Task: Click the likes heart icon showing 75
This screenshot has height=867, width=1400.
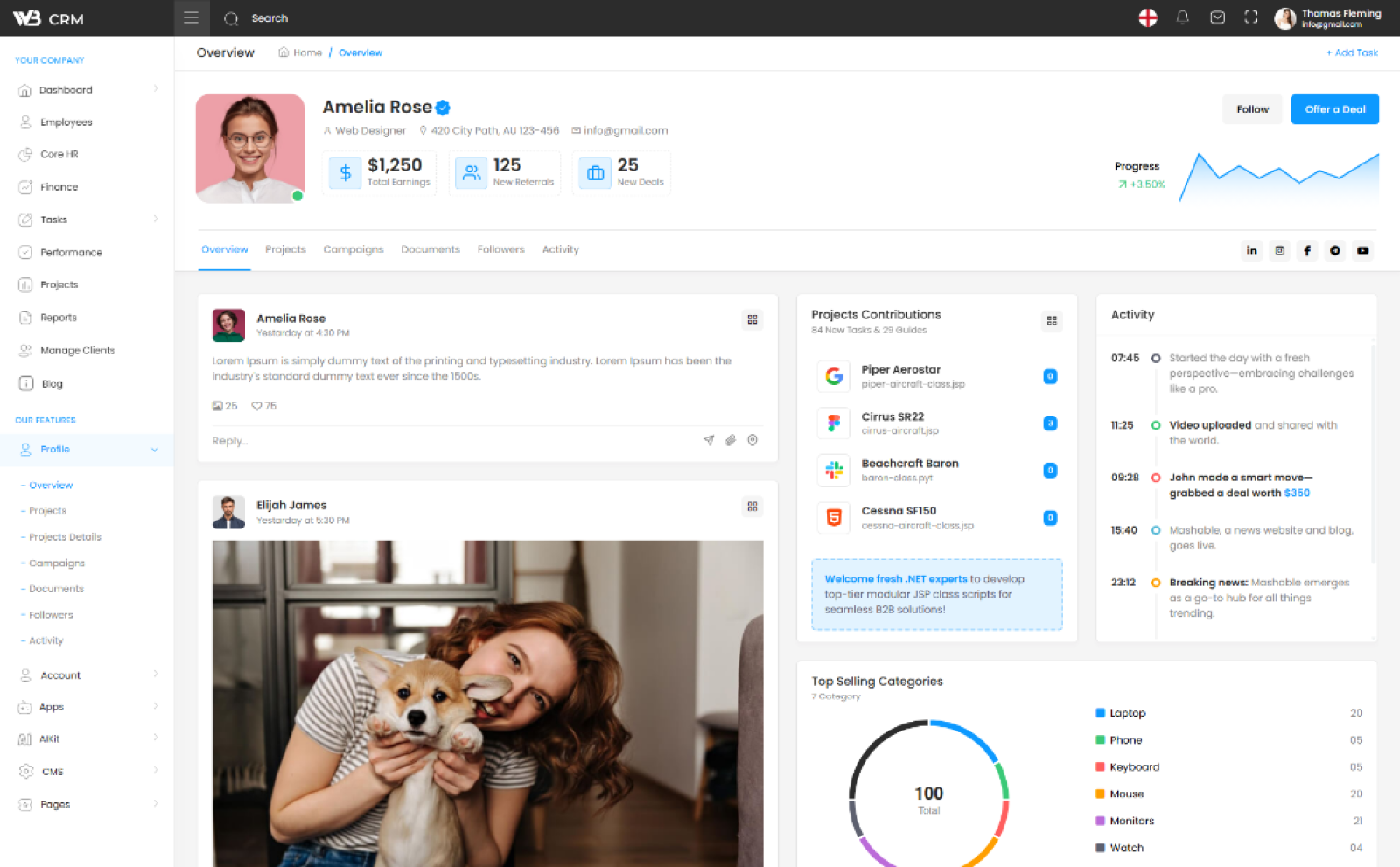Action: coord(256,406)
